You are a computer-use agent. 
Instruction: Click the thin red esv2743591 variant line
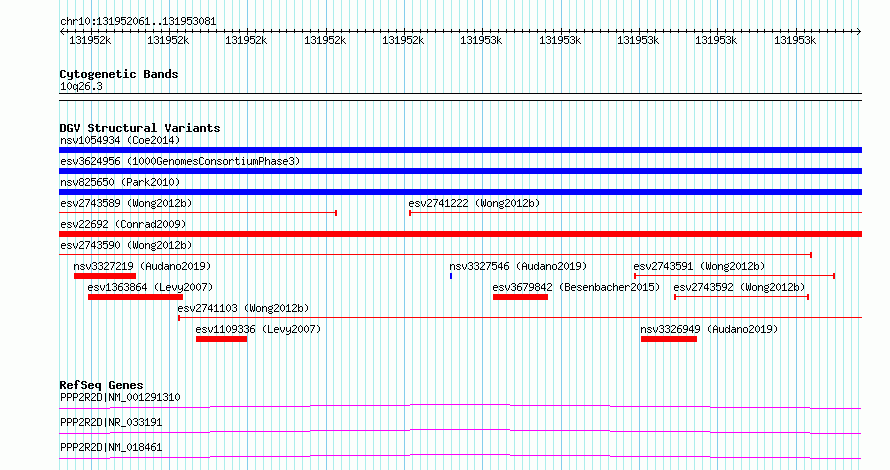coord(734,276)
